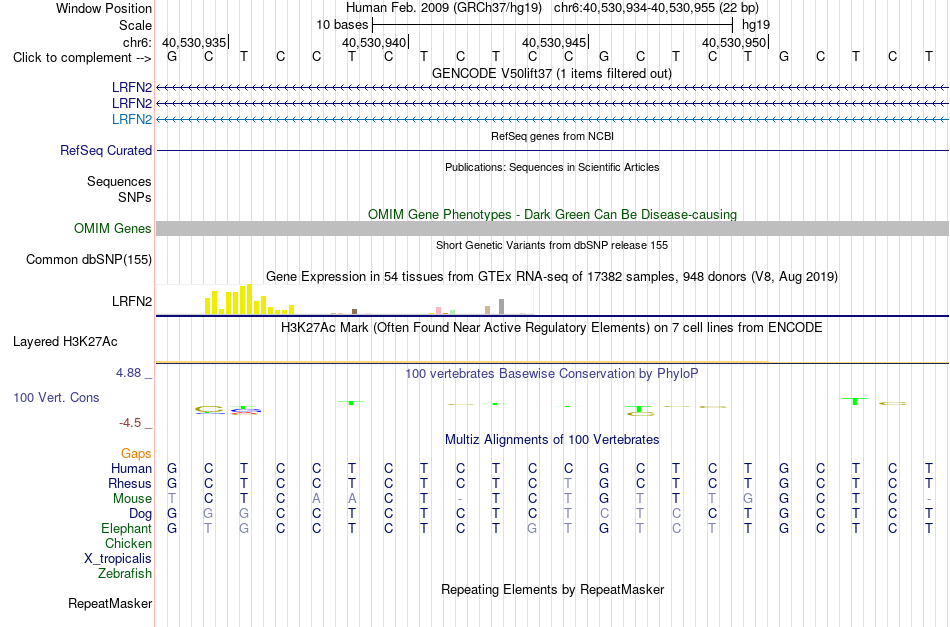This screenshot has width=950, height=627.
Task: Open the RefSeq Curated track label
Action: click(x=106, y=150)
